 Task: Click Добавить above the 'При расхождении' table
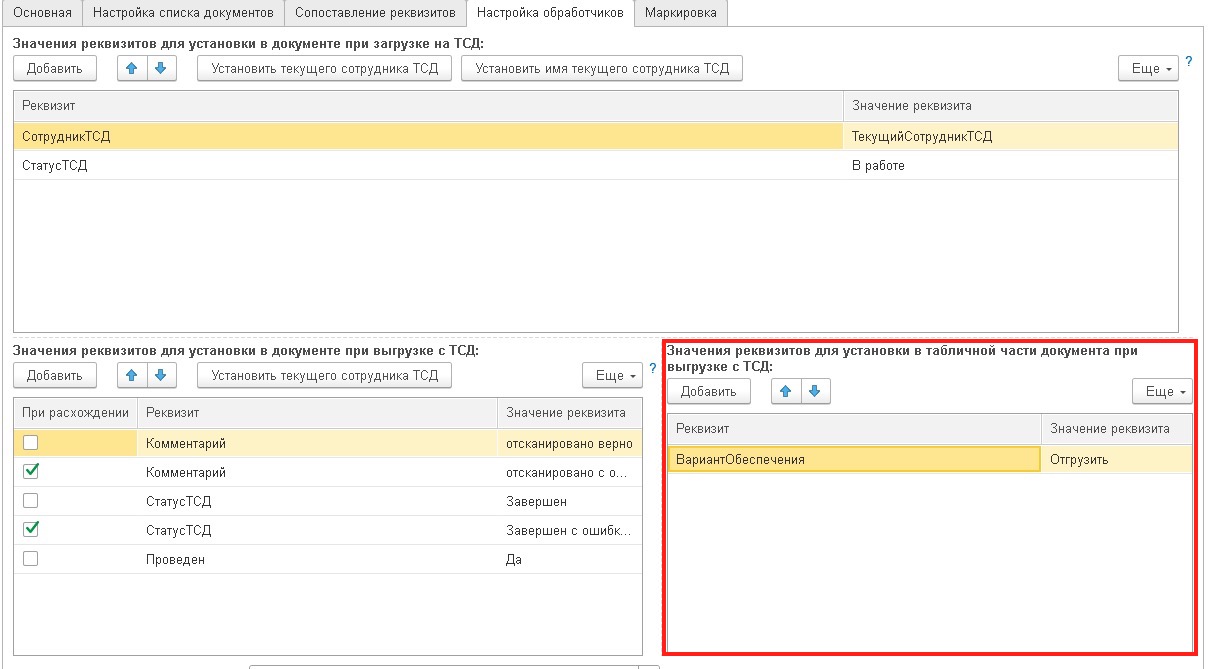55,375
